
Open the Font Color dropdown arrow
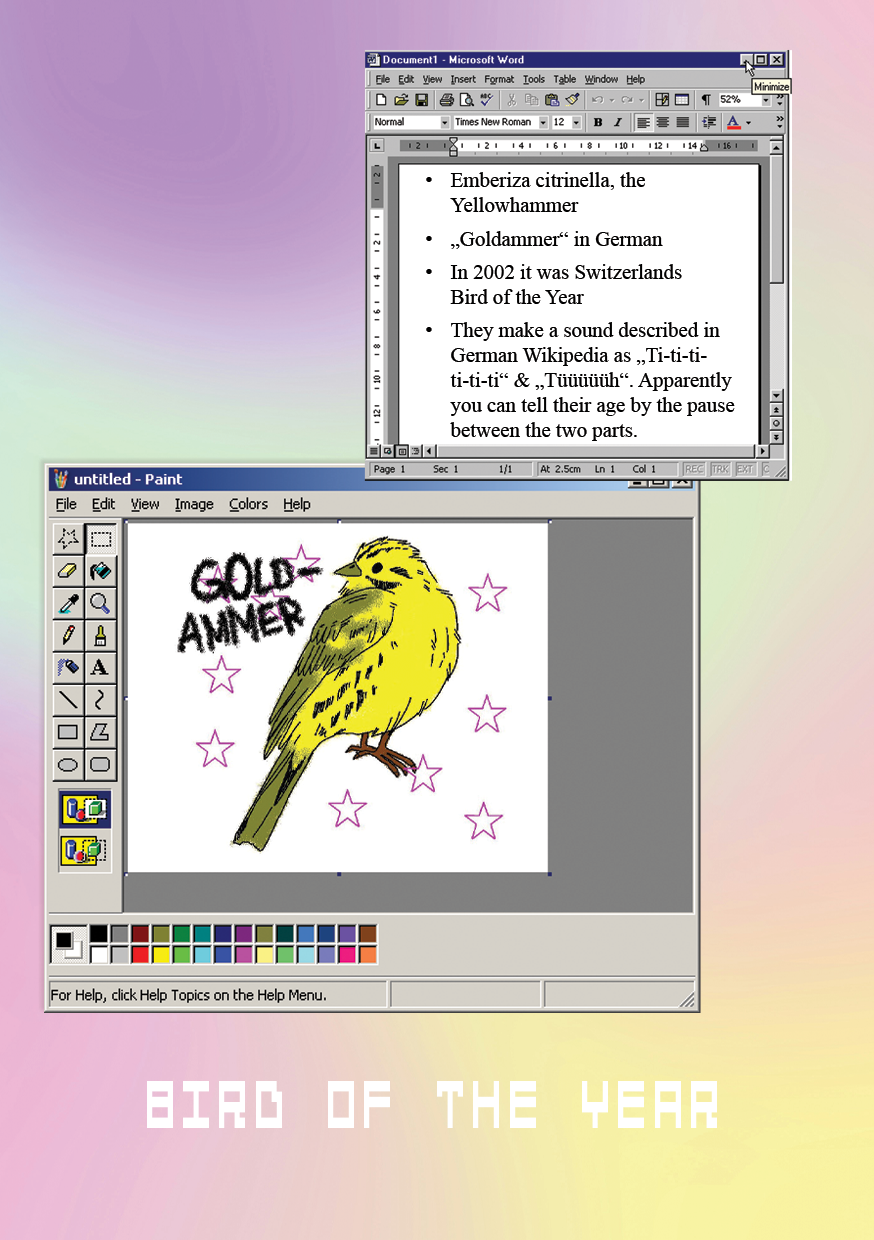tap(749, 122)
